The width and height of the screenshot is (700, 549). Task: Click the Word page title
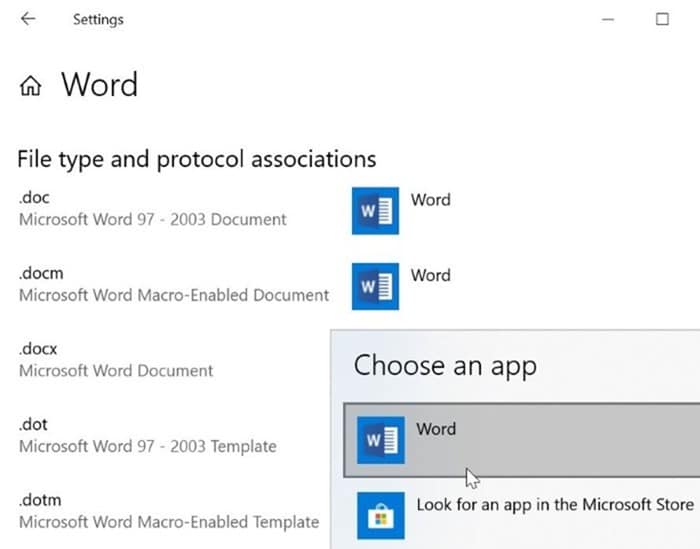[100, 84]
